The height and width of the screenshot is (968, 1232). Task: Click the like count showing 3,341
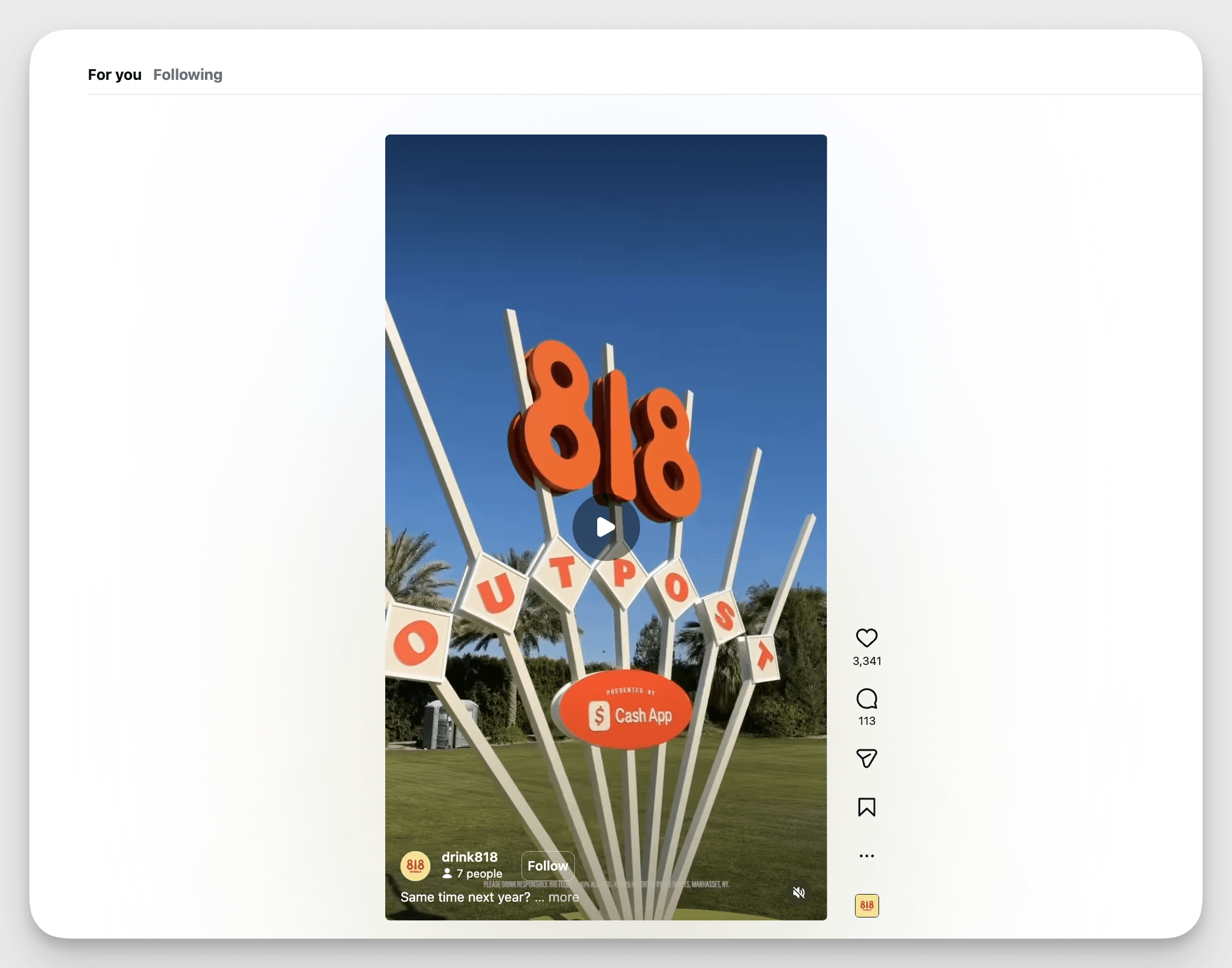[x=867, y=660]
